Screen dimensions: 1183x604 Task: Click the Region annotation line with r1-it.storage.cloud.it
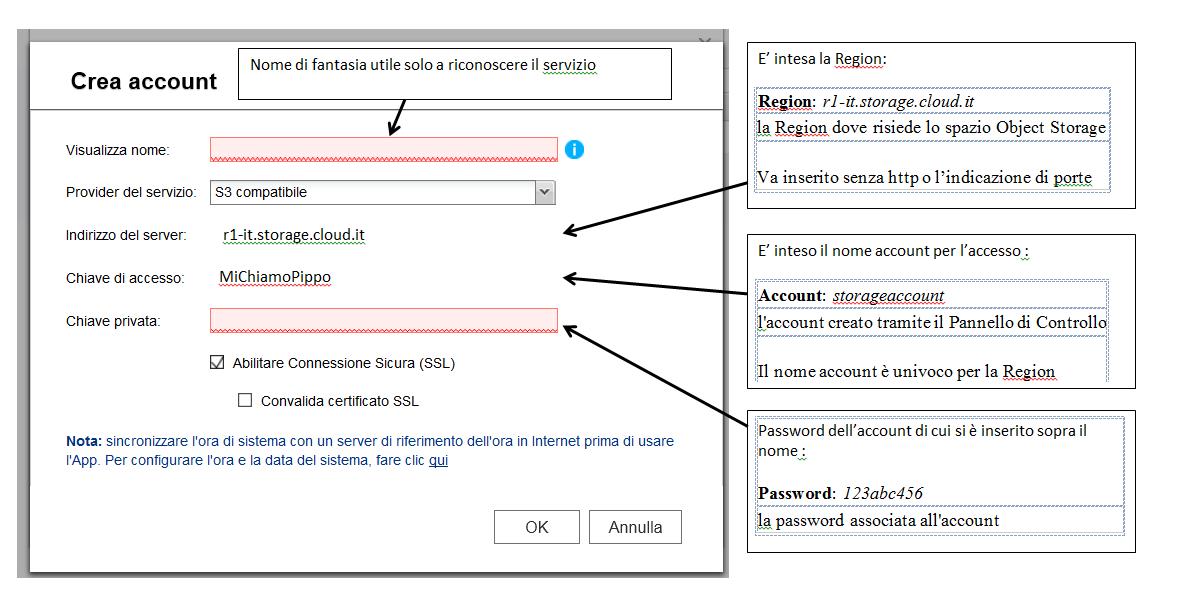[866, 102]
